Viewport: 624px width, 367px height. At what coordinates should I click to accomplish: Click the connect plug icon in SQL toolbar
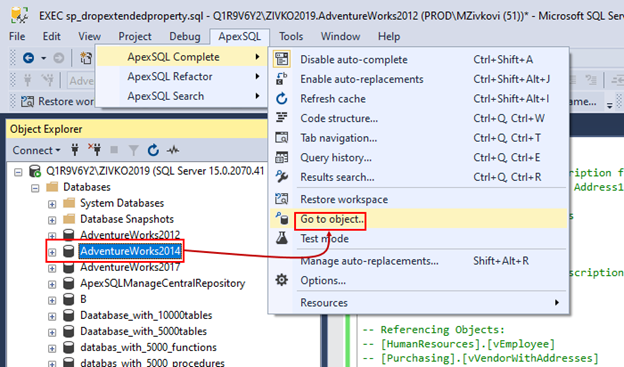tap(27, 80)
